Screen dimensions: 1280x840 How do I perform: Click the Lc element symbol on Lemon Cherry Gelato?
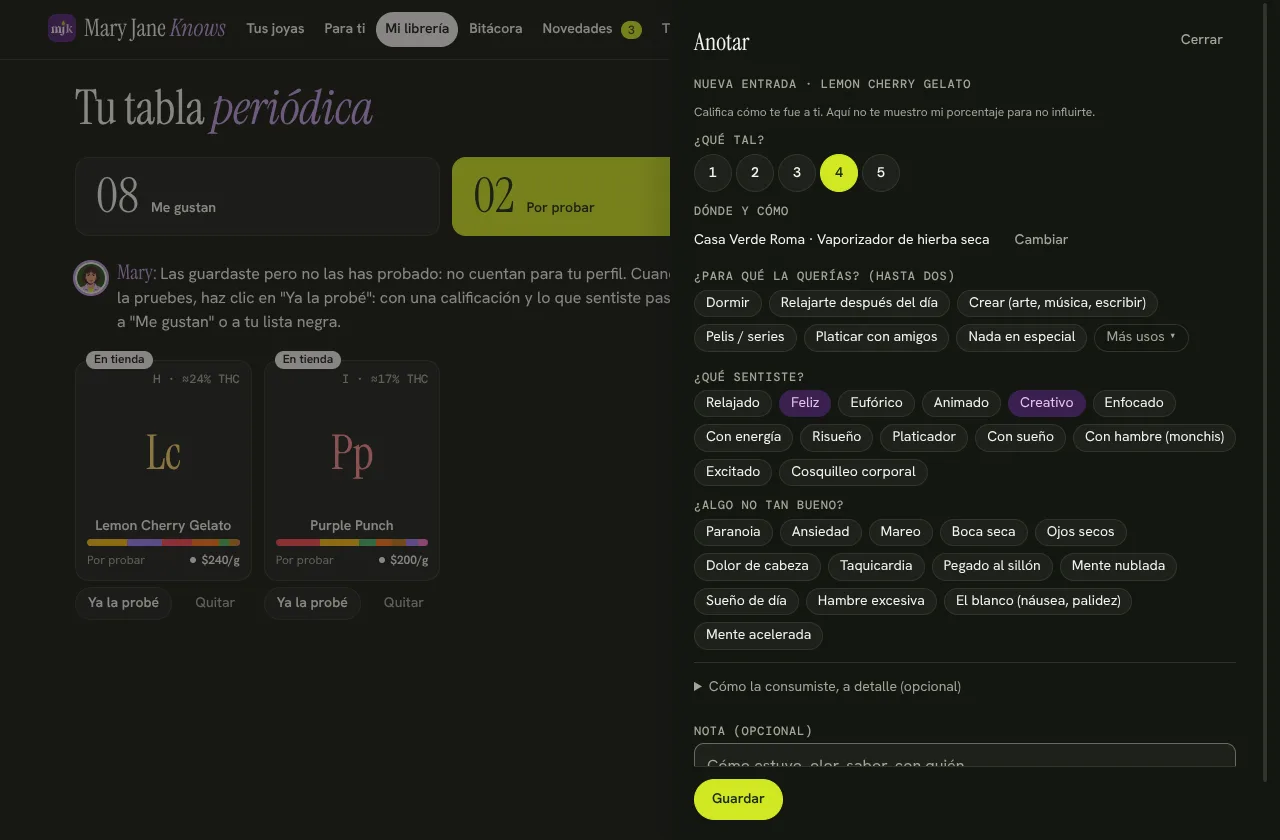coord(163,452)
